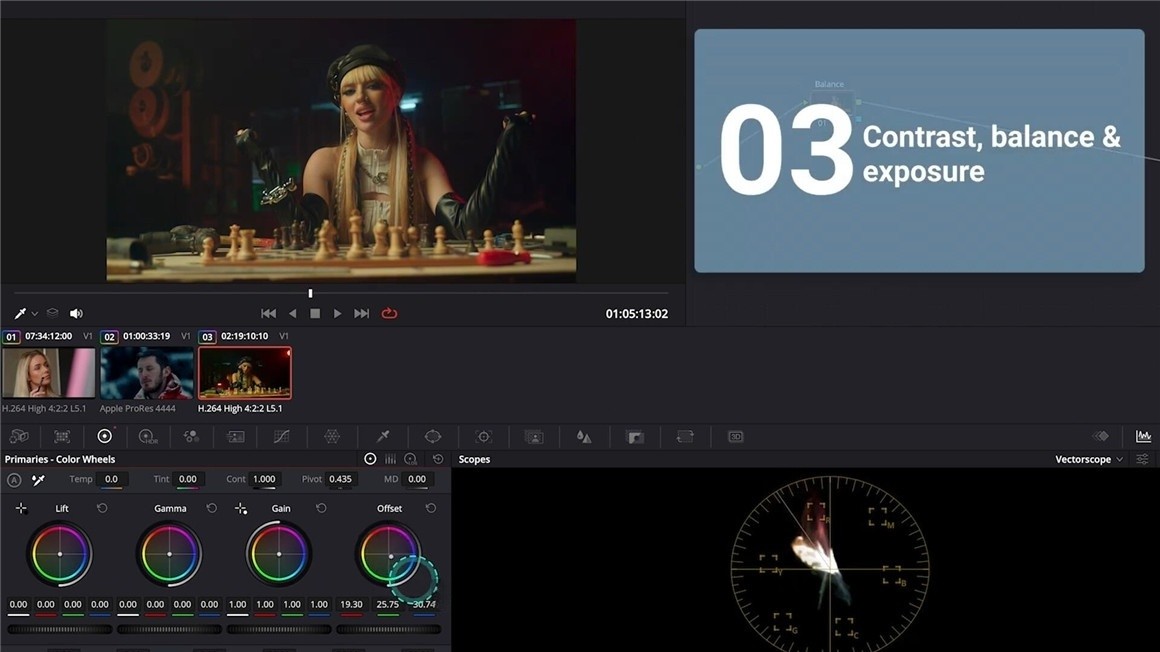Open the Curves palette
The image size is (1160, 652).
coord(281,437)
